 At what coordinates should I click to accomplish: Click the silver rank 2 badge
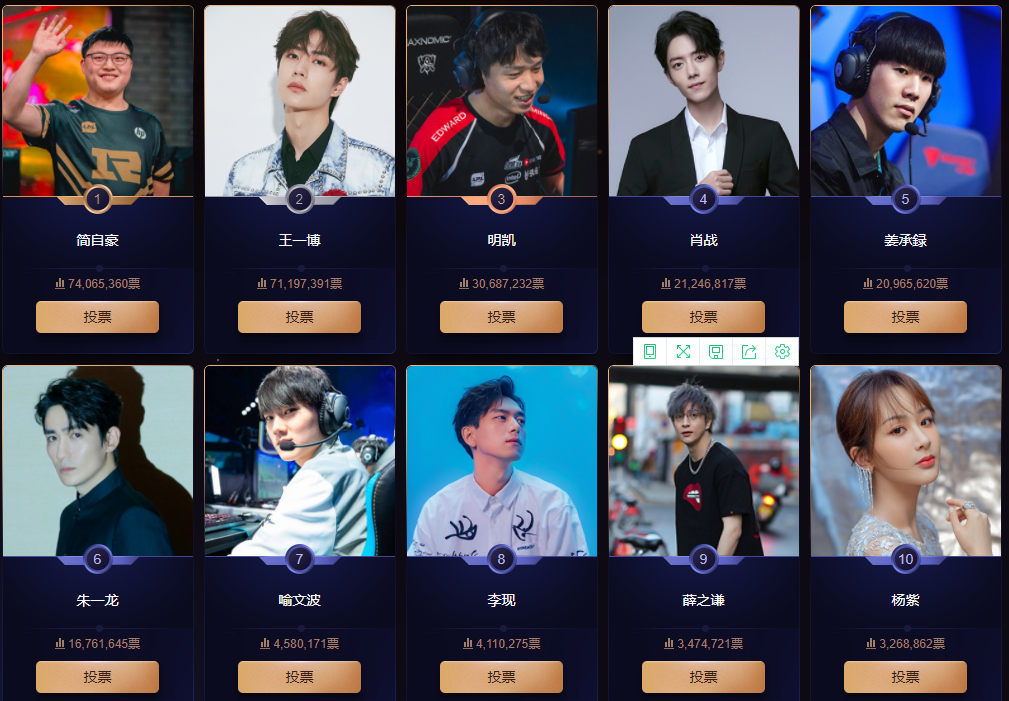(299, 199)
